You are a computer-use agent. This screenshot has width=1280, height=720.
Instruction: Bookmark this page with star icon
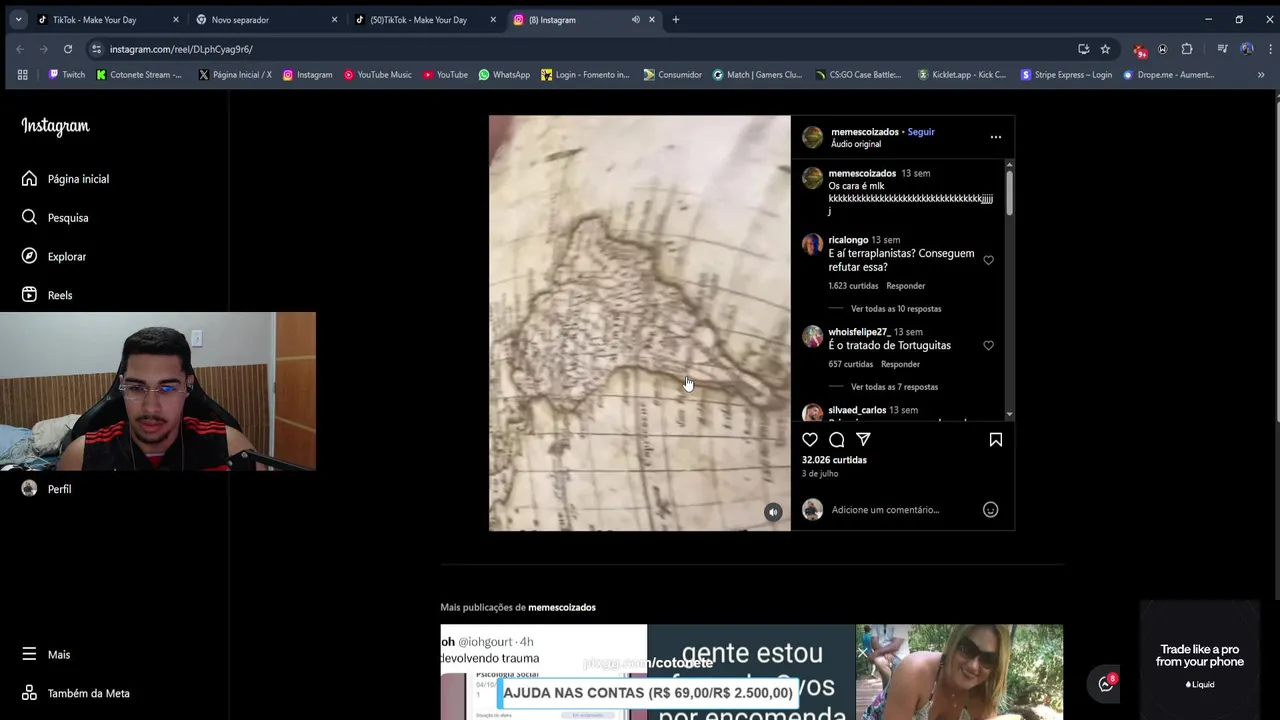point(1105,49)
